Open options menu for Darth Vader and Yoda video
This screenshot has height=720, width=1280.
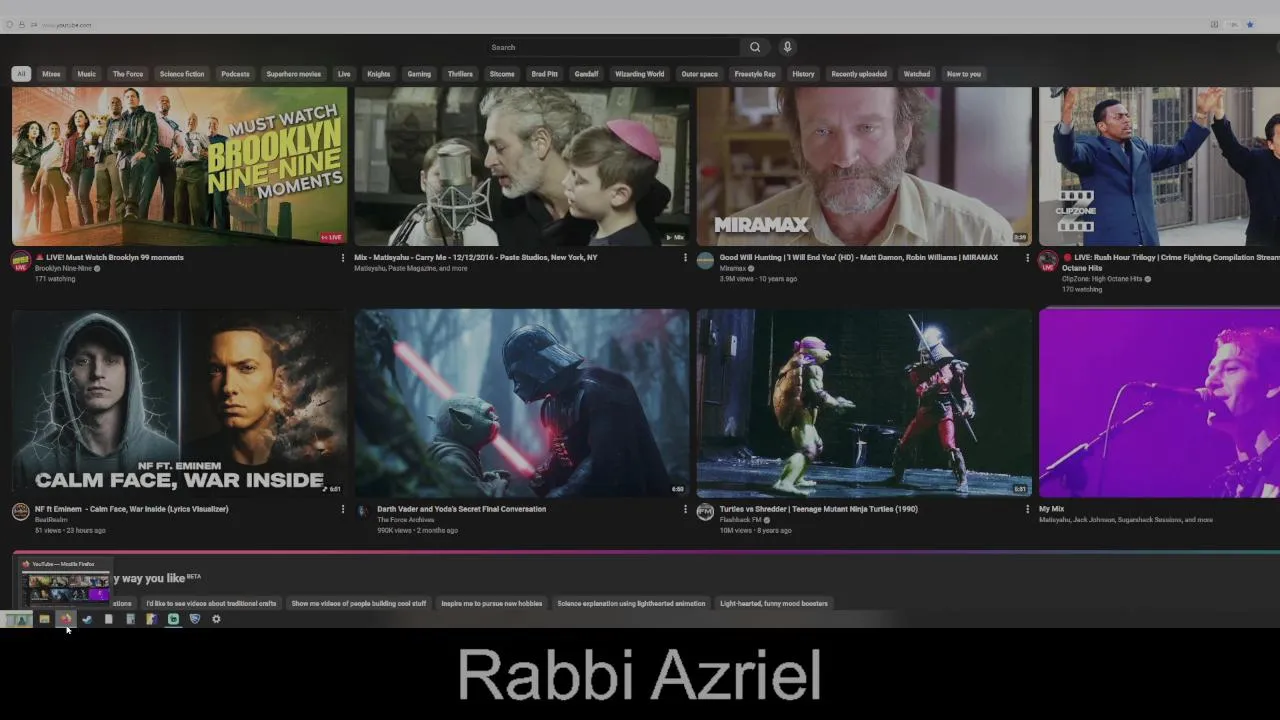click(x=685, y=509)
